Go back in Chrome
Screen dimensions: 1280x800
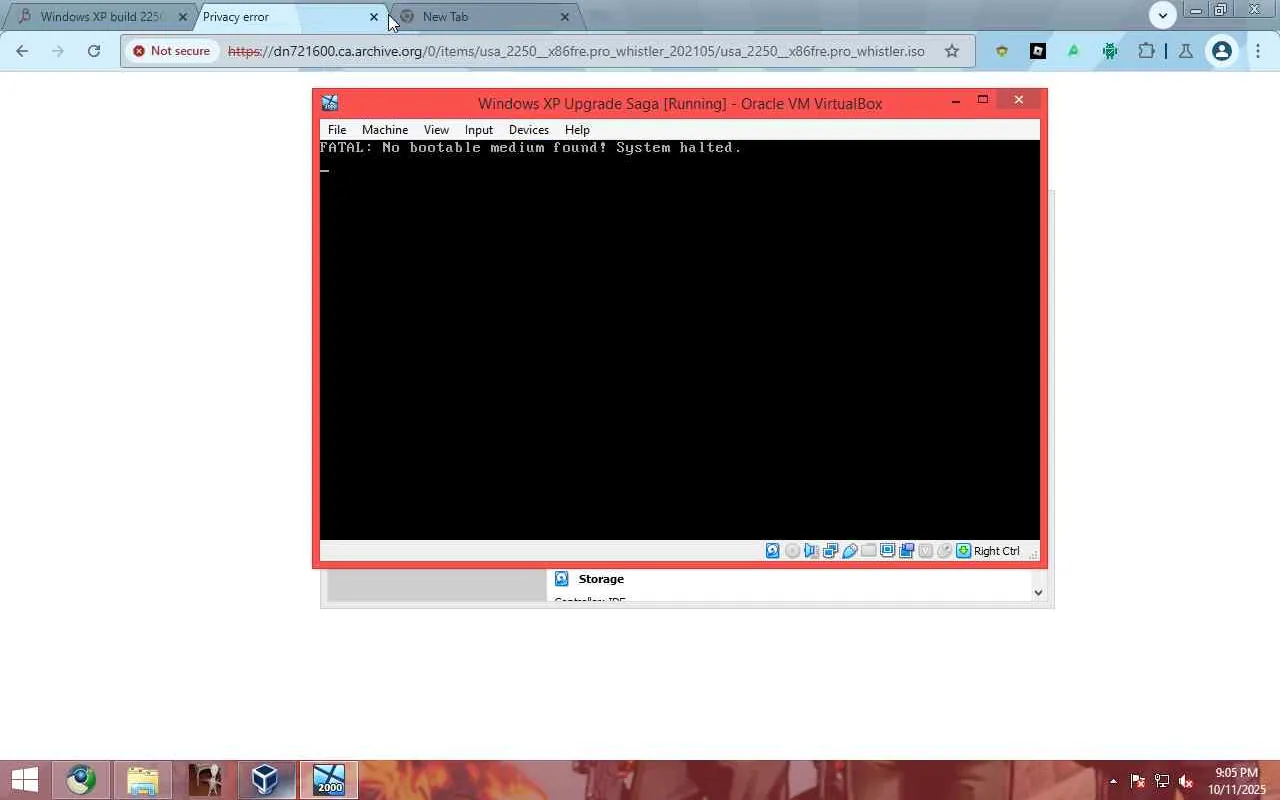[22, 51]
